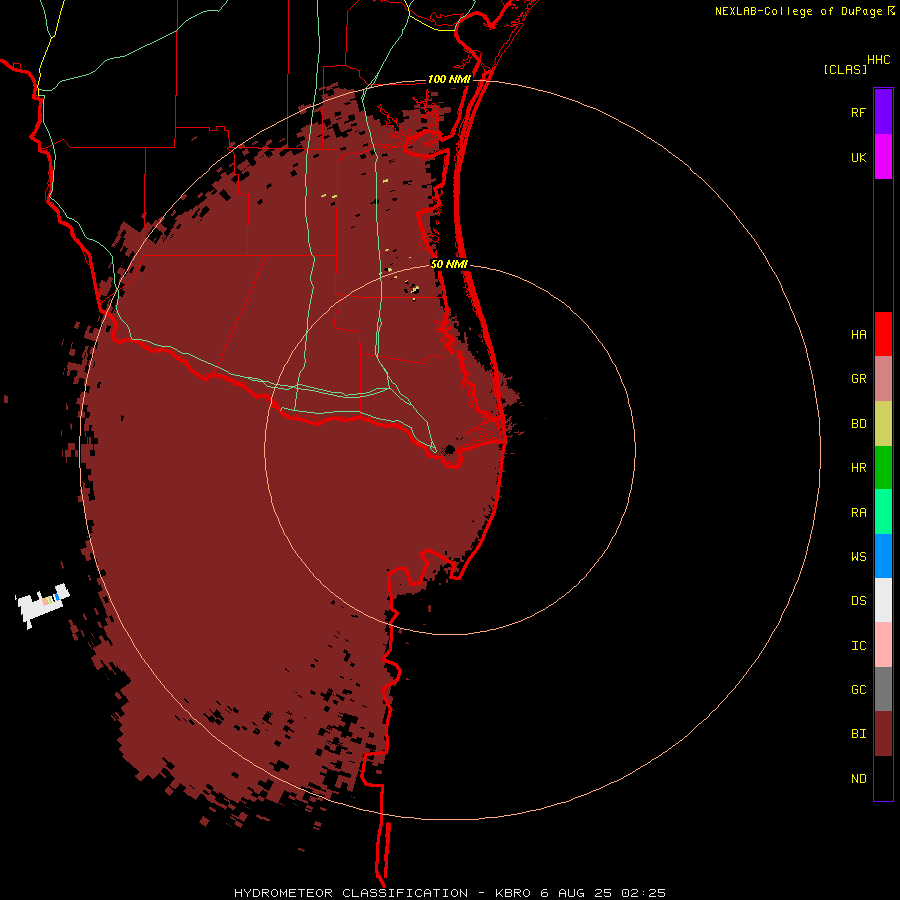Screen dimensions: 900x900
Task: Click the HHC product label
Action: point(878,60)
